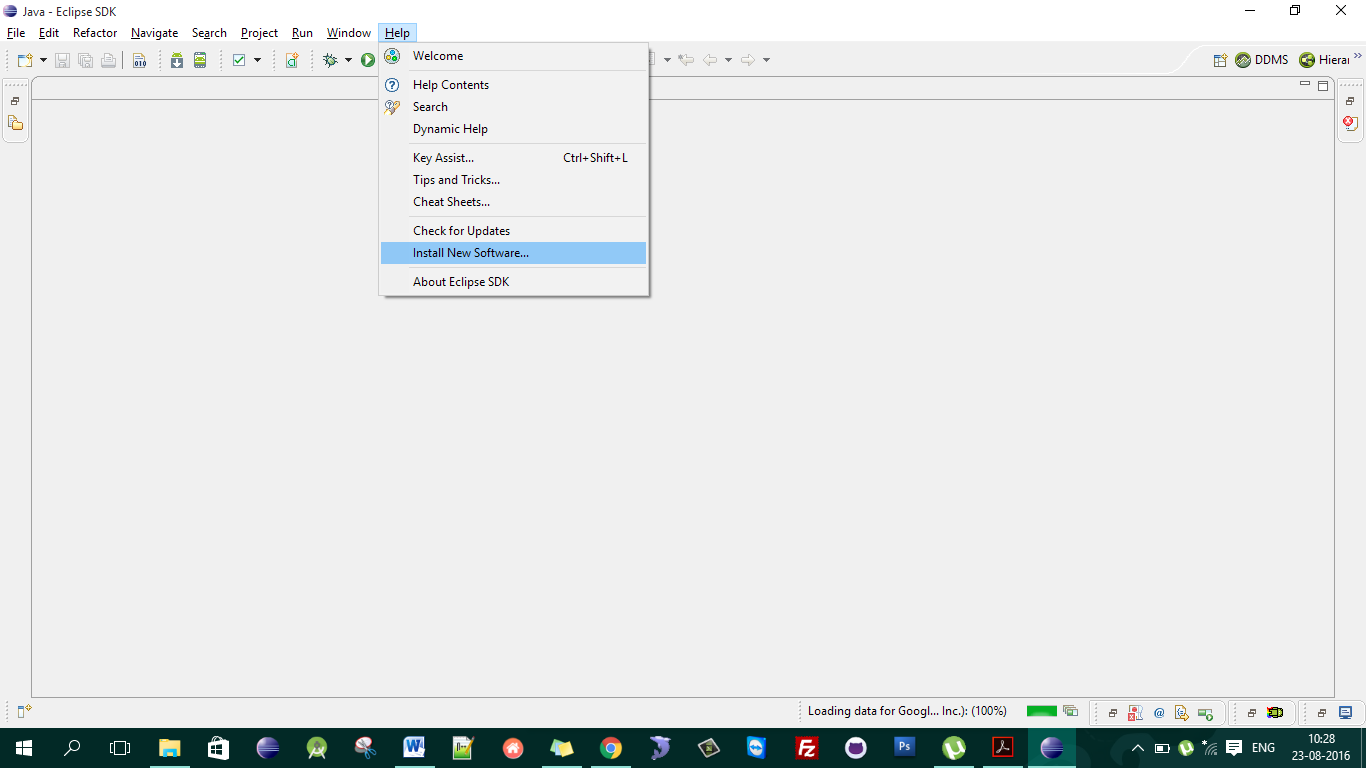Open the Declaration fast view icon
Viewport: 1366px width, 768px height.
coord(1182,713)
